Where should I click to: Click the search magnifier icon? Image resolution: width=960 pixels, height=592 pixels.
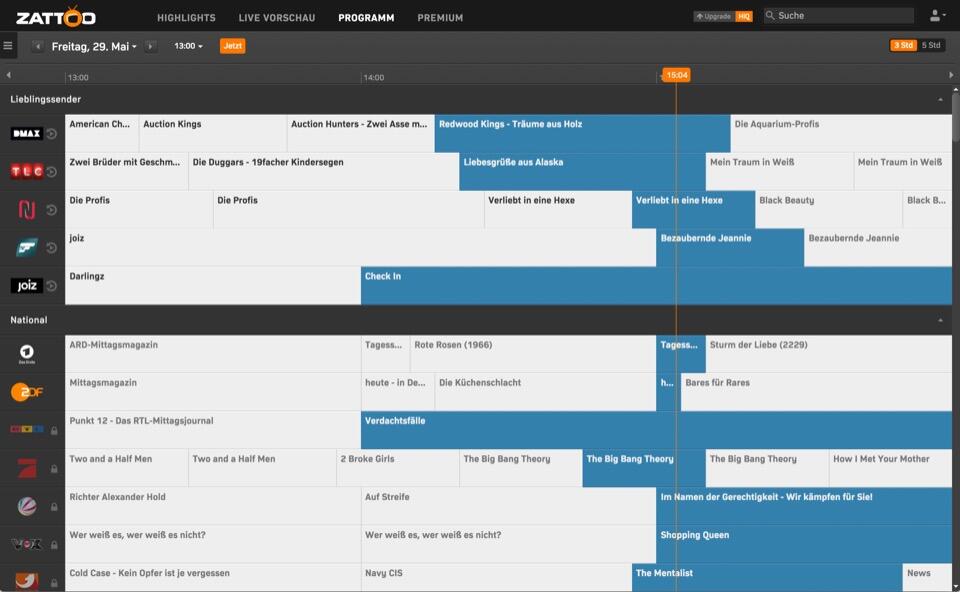click(x=770, y=15)
